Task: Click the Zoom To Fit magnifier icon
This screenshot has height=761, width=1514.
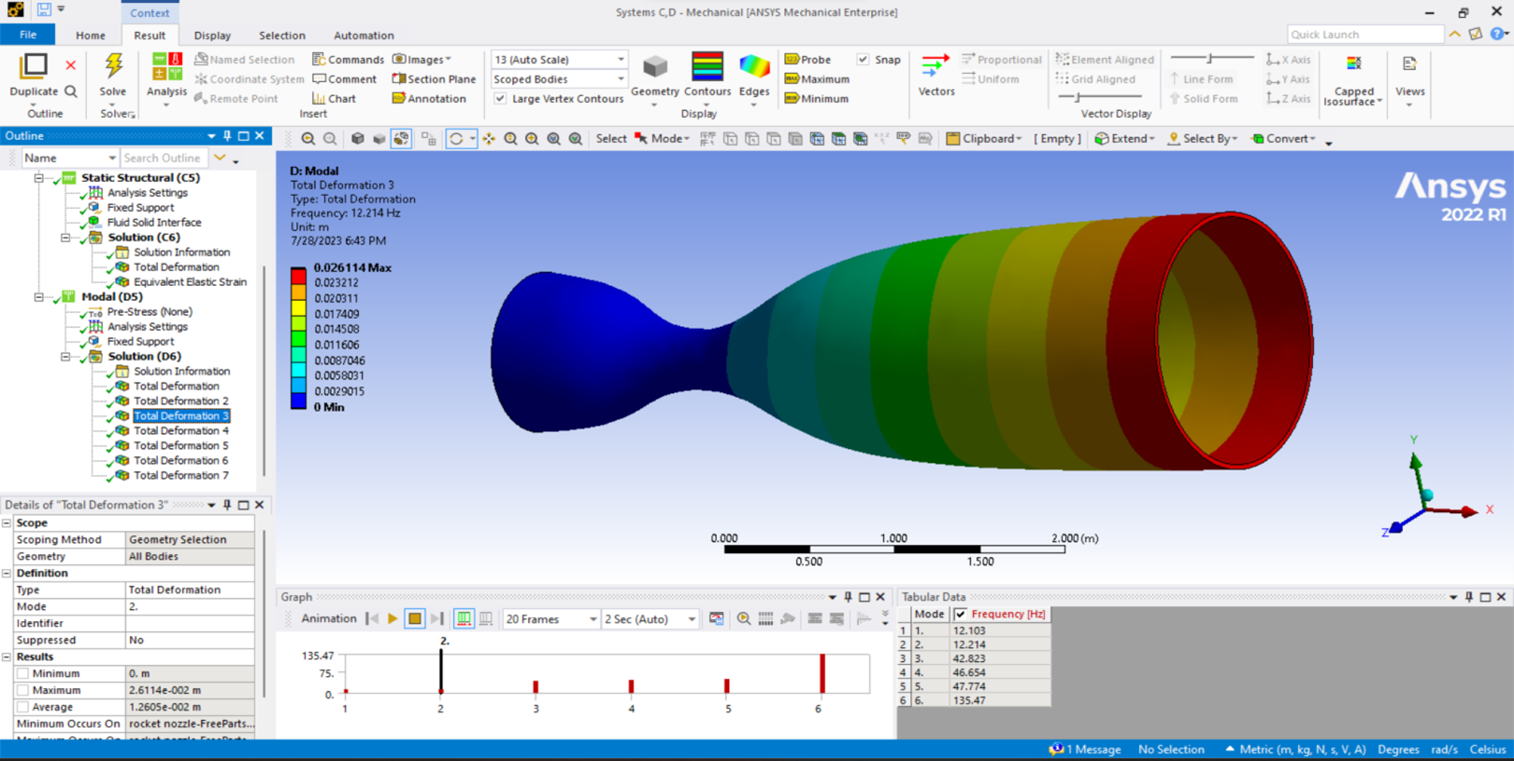Action: click(x=553, y=139)
